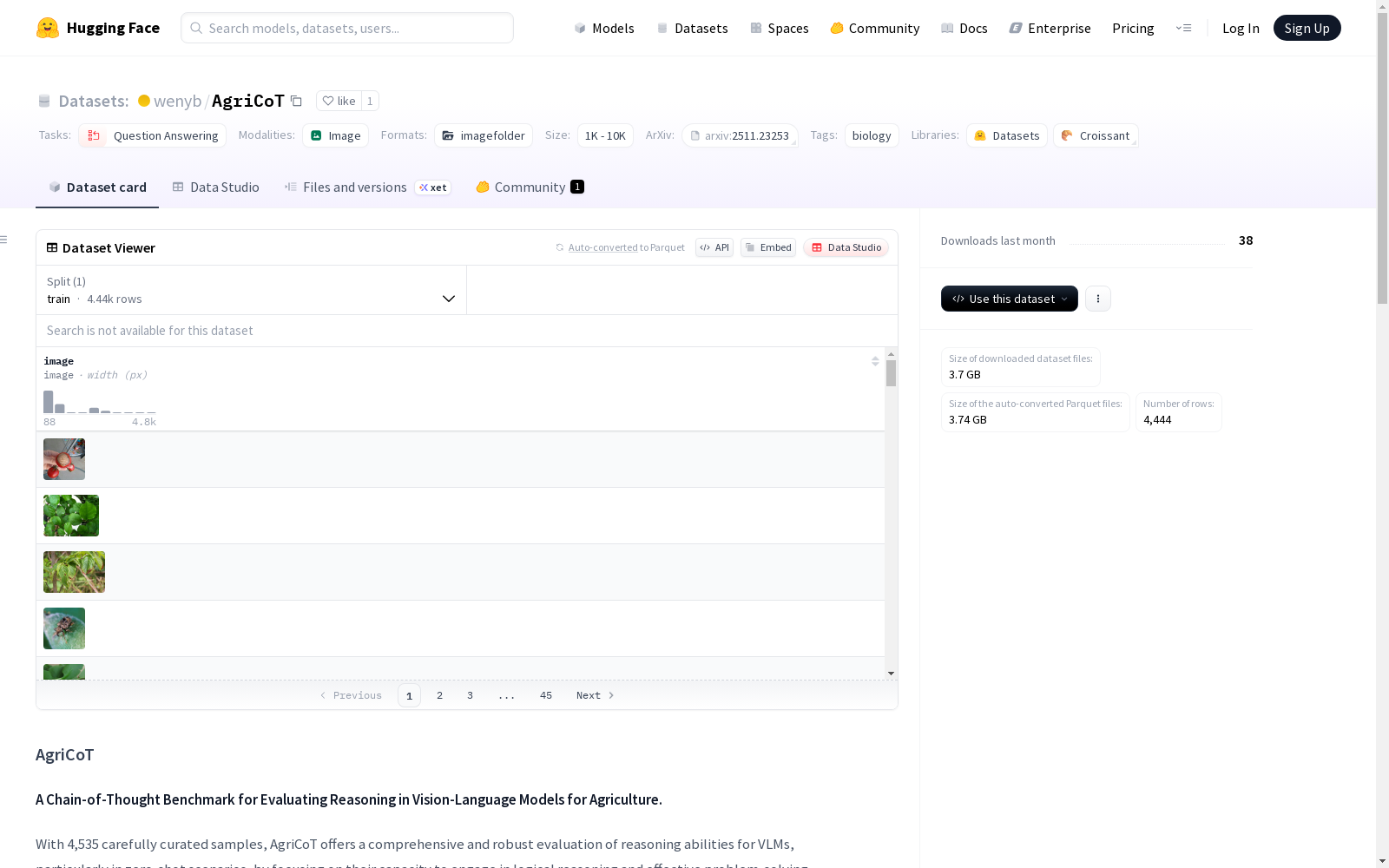Open the Datasets page in navigation
Screen dimensions: 1389x868
tap(692, 28)
